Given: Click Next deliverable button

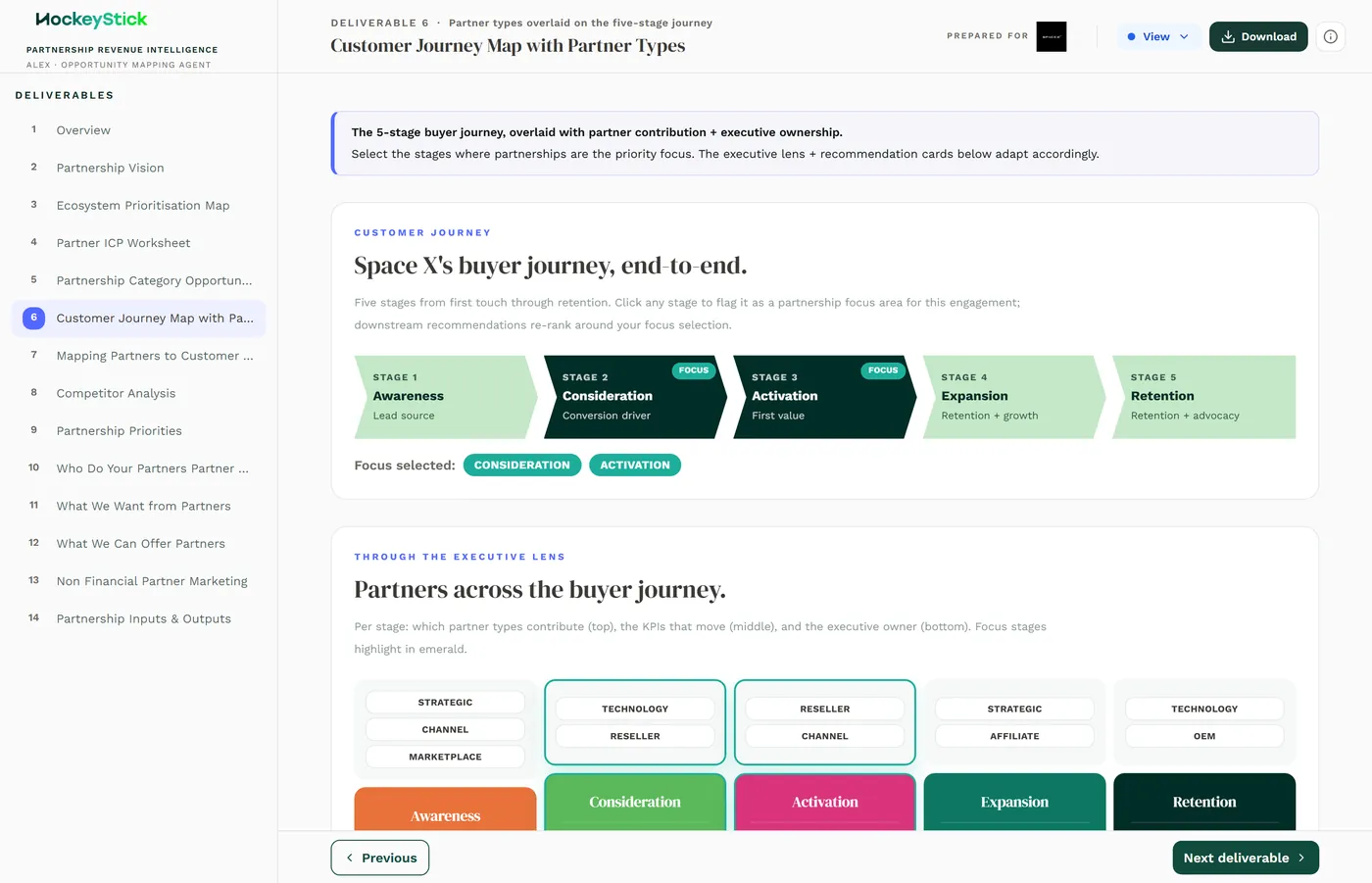Looking at the screenshot, I should pyautogui.click(x=1246, y=858).
